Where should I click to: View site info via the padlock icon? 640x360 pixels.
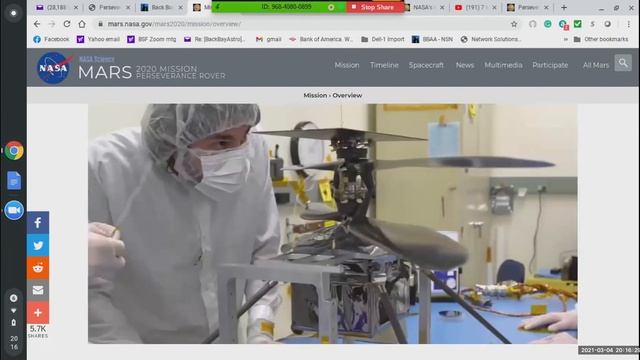100,24
